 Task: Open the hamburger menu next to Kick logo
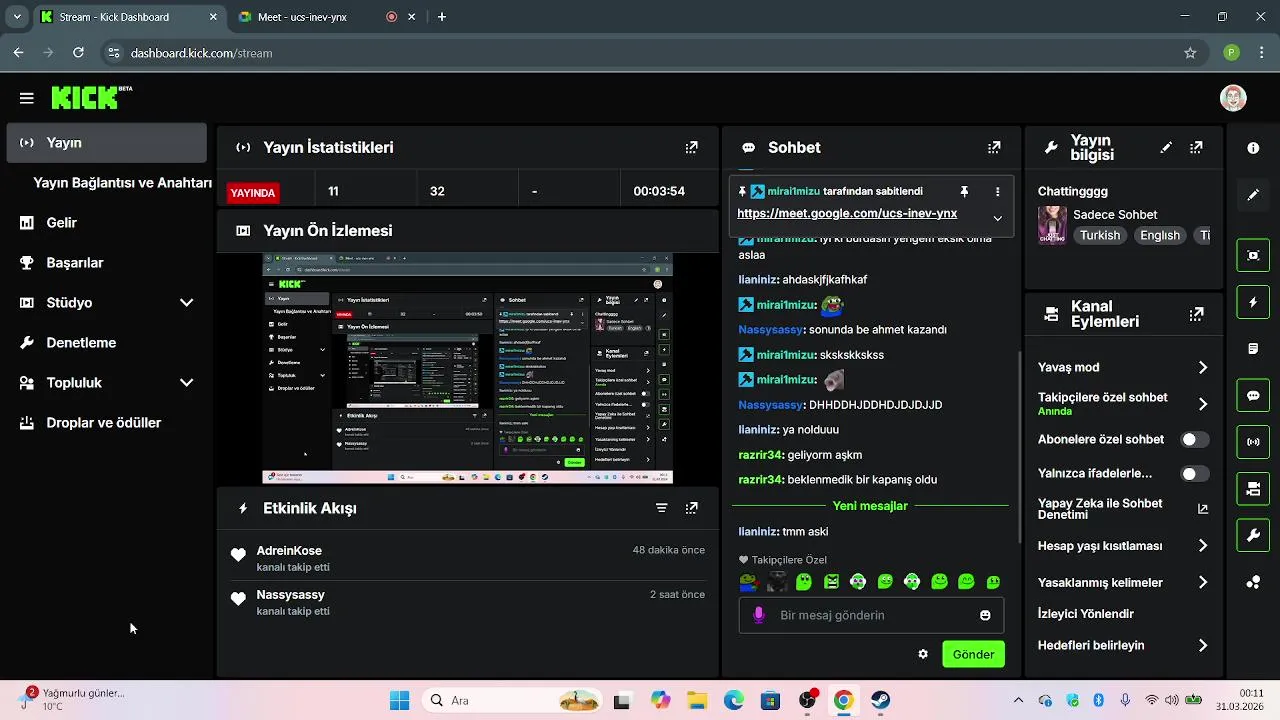click(x=26, y=98)
